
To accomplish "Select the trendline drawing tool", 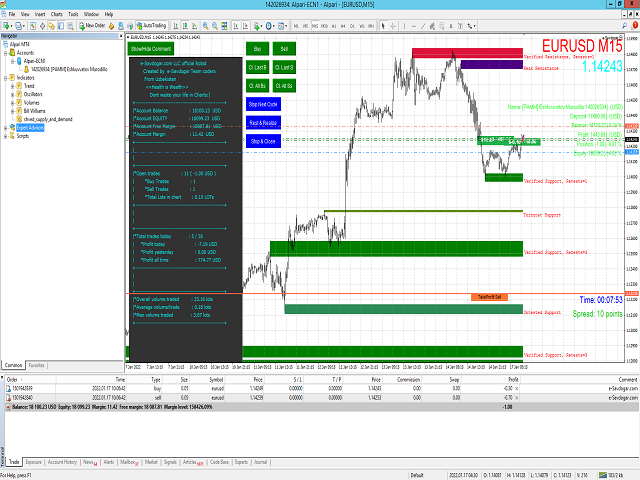I will tap(423, 26).
